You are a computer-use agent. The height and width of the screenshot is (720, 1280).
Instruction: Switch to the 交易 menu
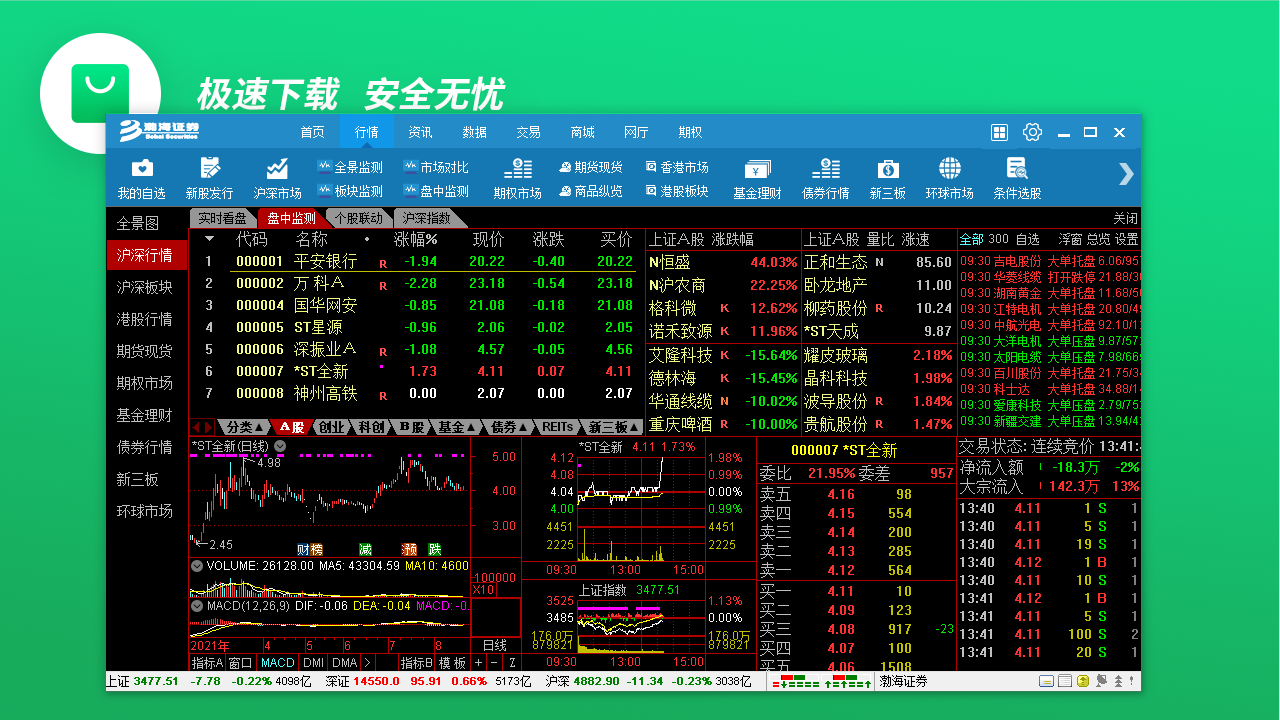coord(529,131)
